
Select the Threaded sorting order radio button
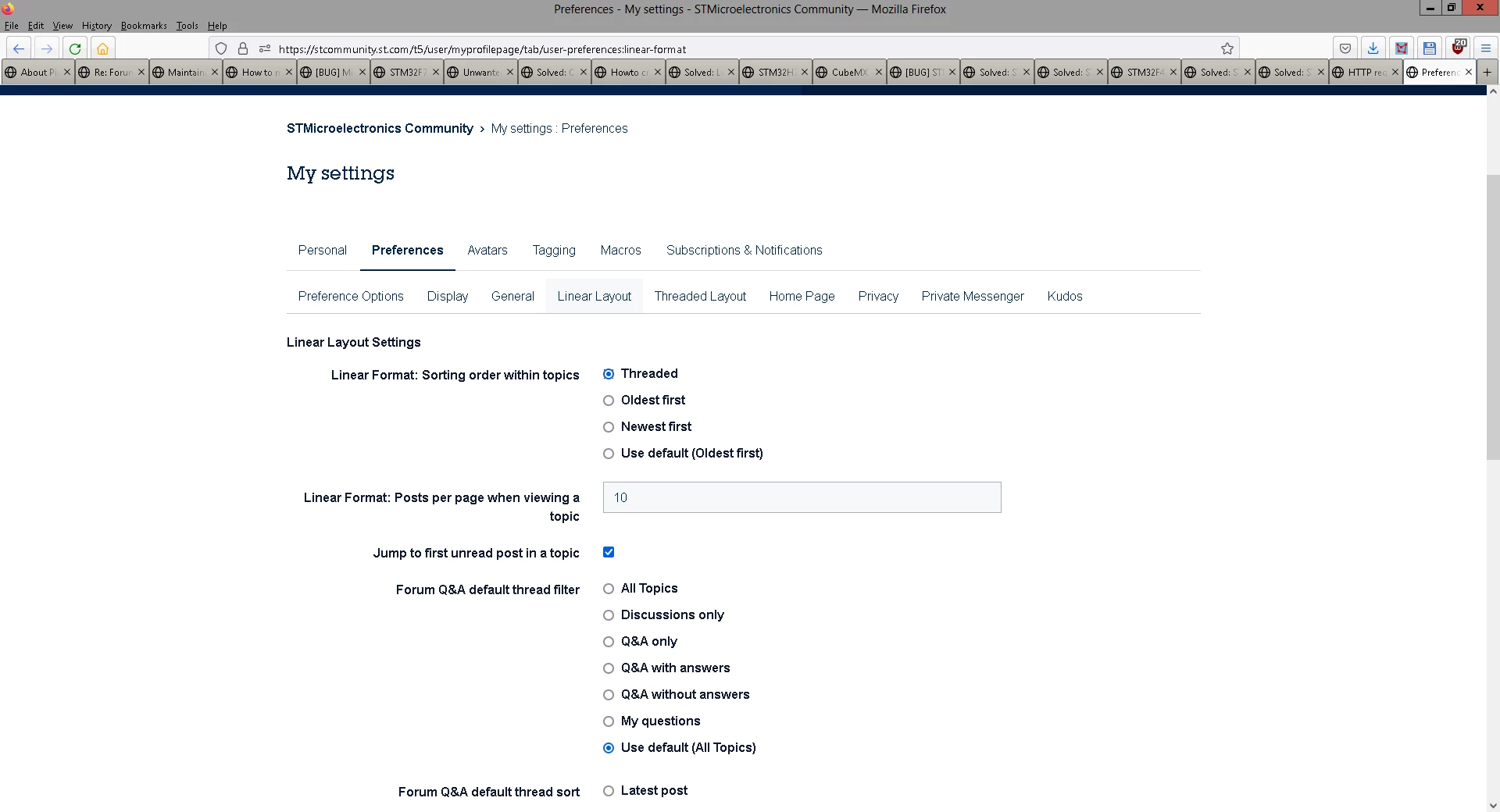click(x=609, y=374)
